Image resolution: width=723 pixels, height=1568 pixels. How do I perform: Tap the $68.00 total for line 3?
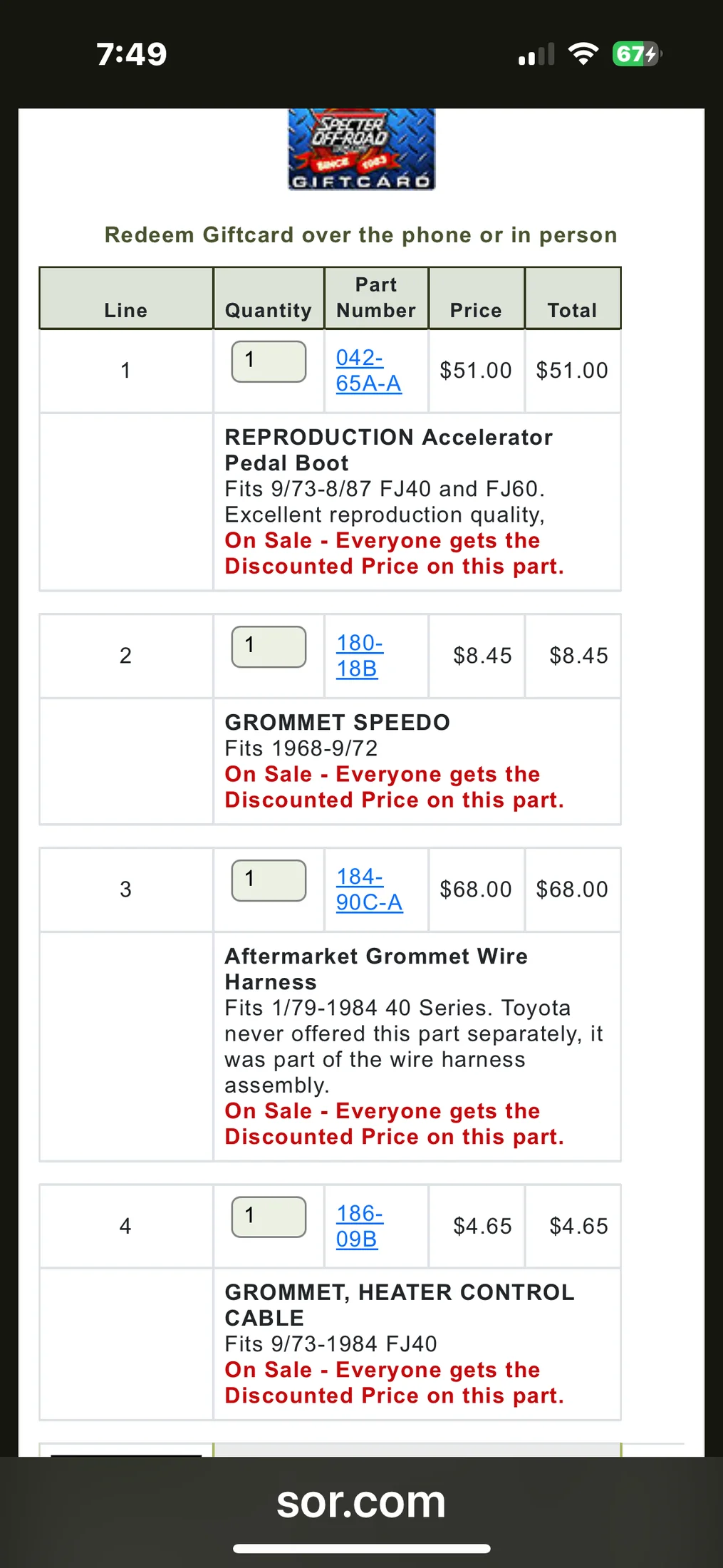572,889
